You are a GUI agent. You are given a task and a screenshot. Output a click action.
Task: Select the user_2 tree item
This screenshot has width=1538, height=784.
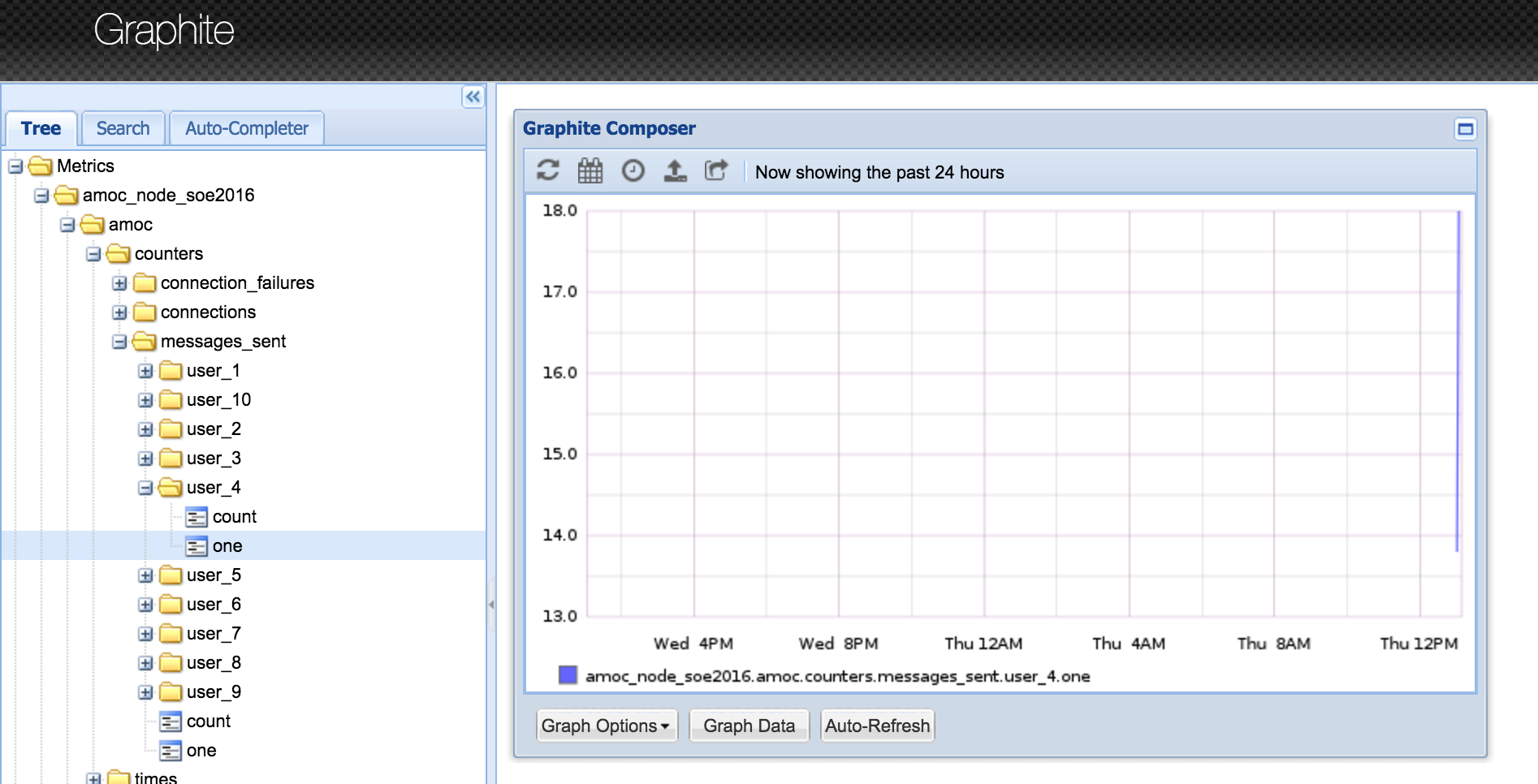click(214, 429)
